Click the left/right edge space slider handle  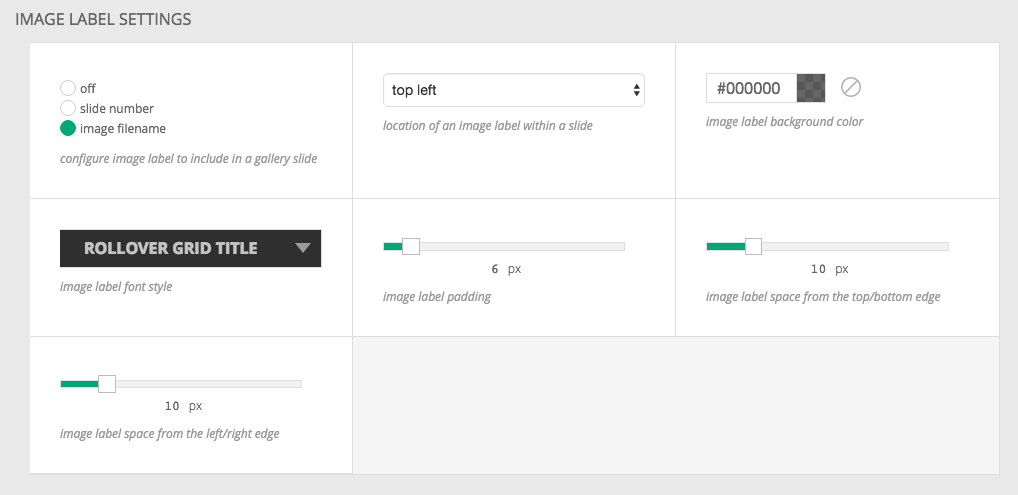[106, 384]
